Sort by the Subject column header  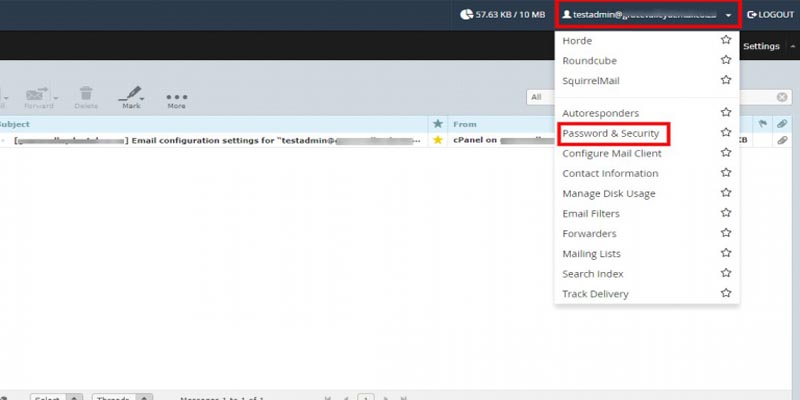(x=14, y=124)
